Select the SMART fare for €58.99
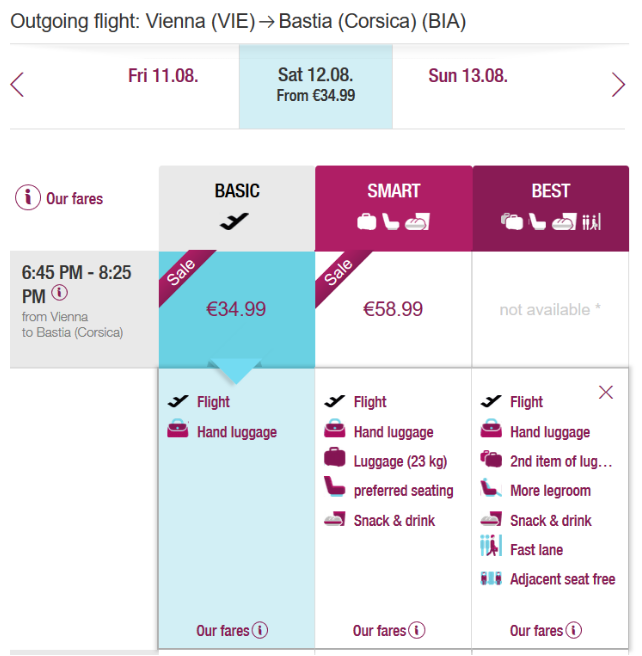This screenshot has height=656, width=642. point(393,309)
